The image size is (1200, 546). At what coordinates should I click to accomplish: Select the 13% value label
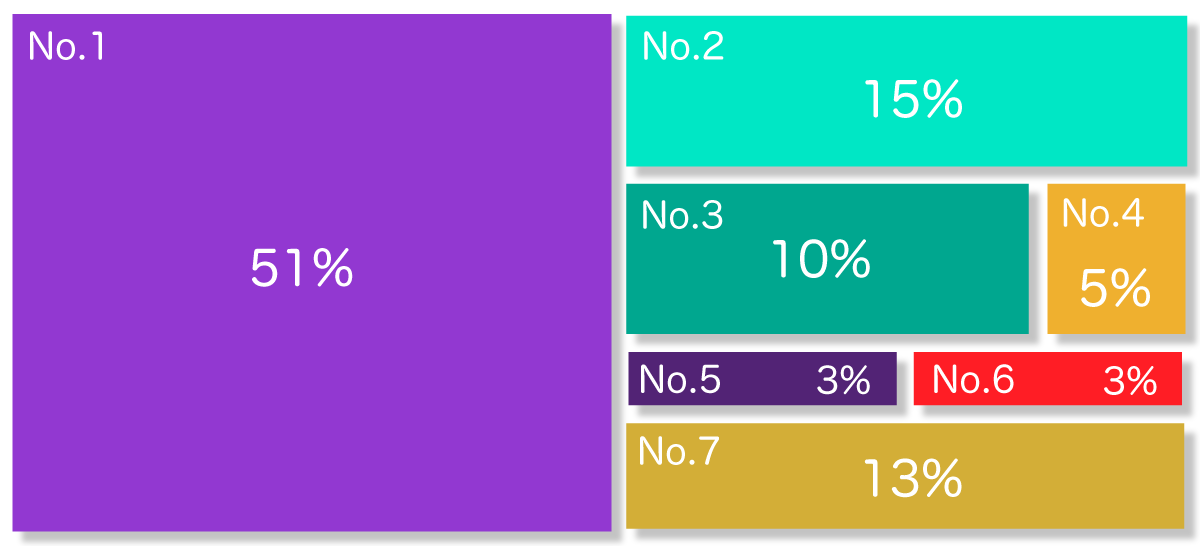coord(912,479)
